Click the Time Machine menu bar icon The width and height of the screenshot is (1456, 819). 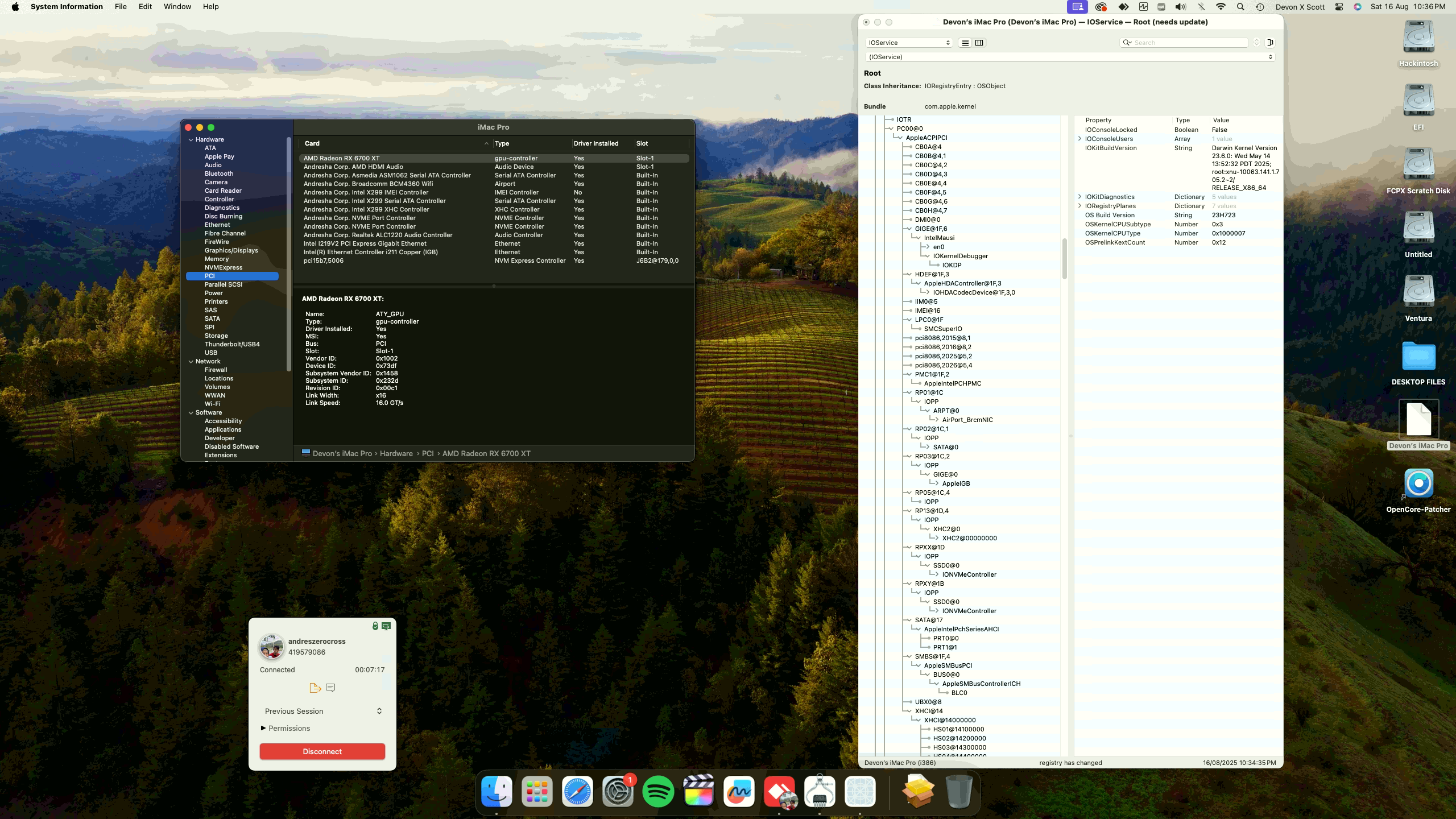1260,7
